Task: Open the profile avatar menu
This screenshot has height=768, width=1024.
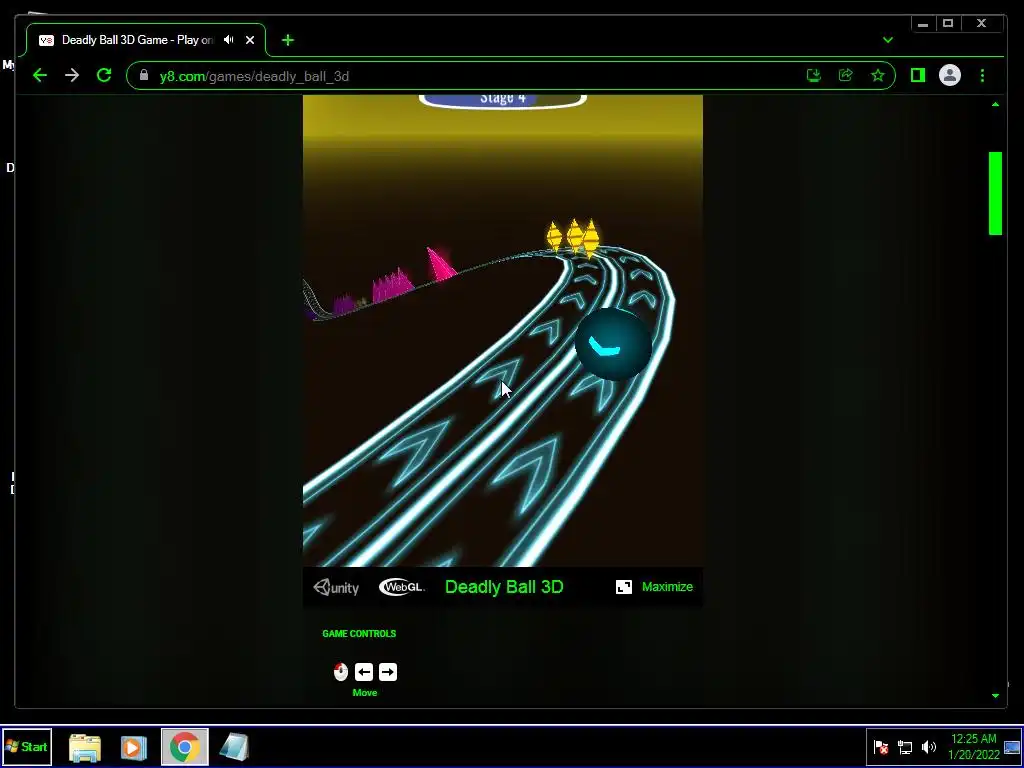Action: point(950,76)
